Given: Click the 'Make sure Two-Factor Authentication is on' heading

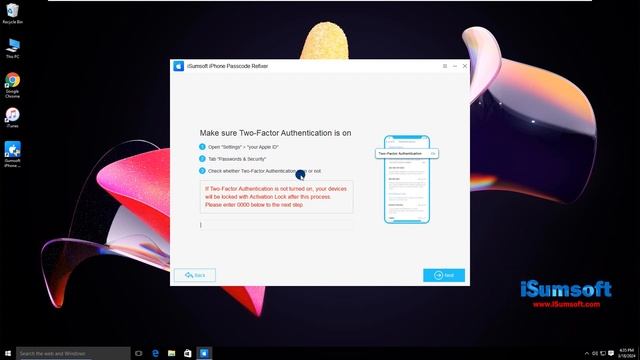Looking at the screenshot, I should [x=275, y=133].
